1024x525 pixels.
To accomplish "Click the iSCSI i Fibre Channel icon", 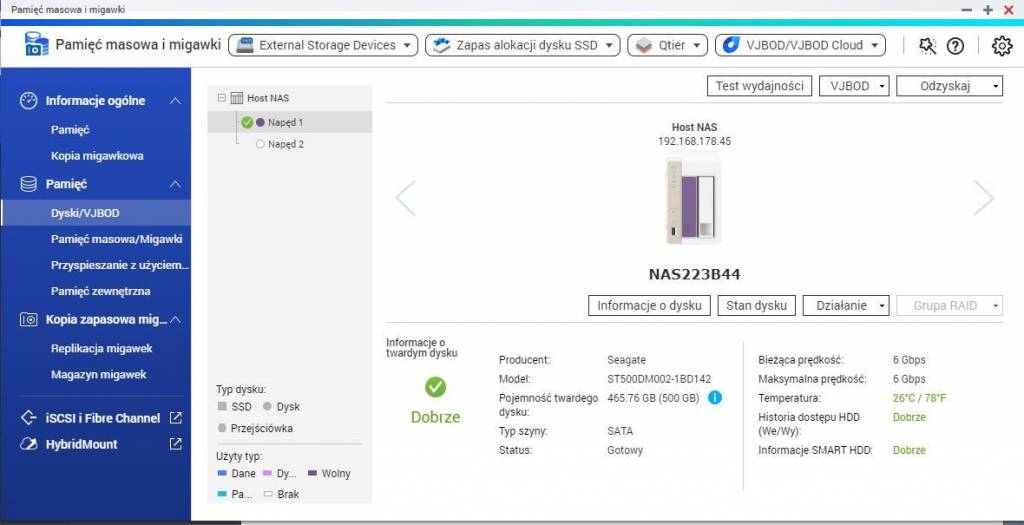I will click(29, 418).
